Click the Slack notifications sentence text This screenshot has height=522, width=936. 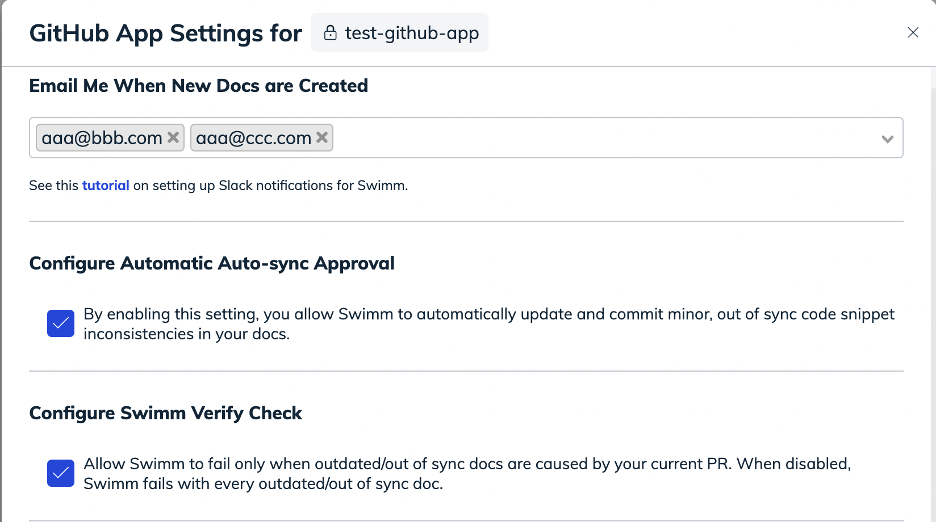point(218,185)
